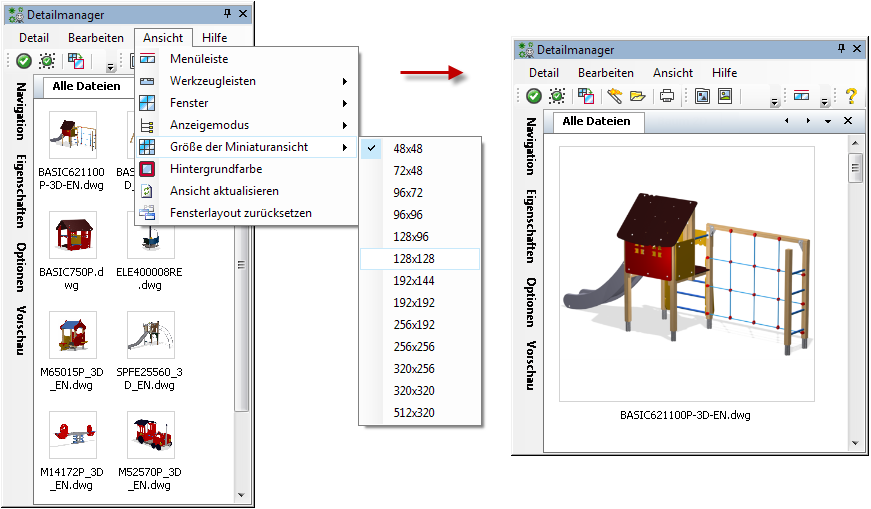
Task: Click the dotted-border checkmark icon in right toolbar
Action: [557, 97]
